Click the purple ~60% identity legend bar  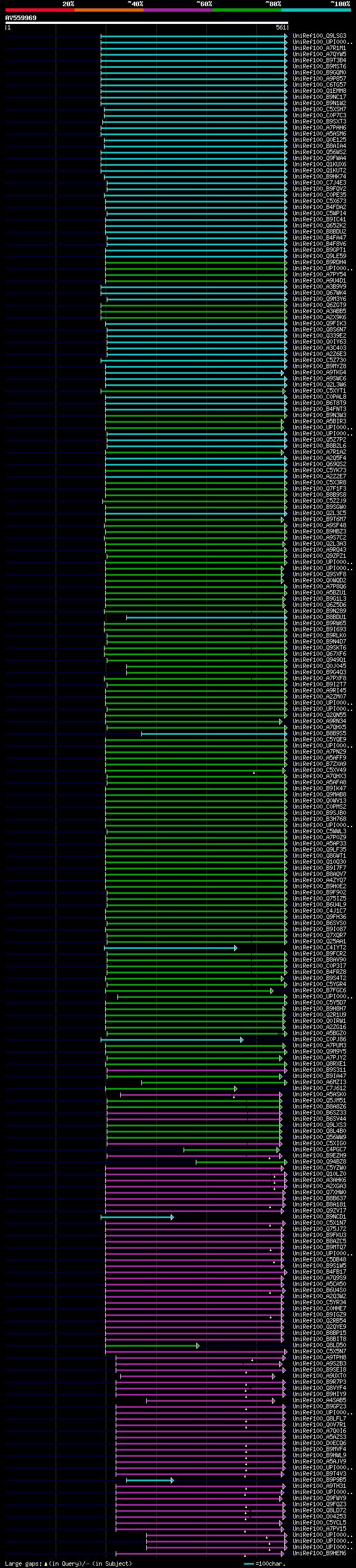(x=177, y=11)
